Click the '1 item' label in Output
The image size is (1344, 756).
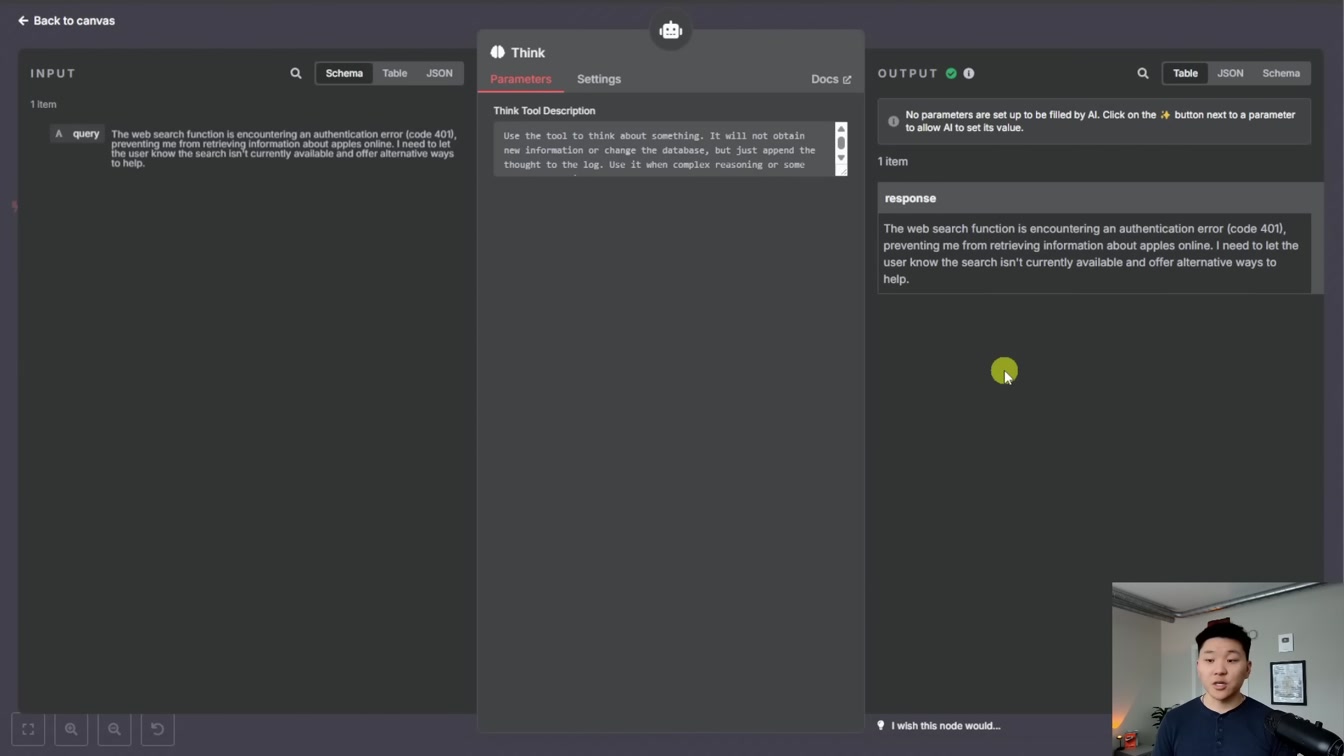(x=893, y=161)
